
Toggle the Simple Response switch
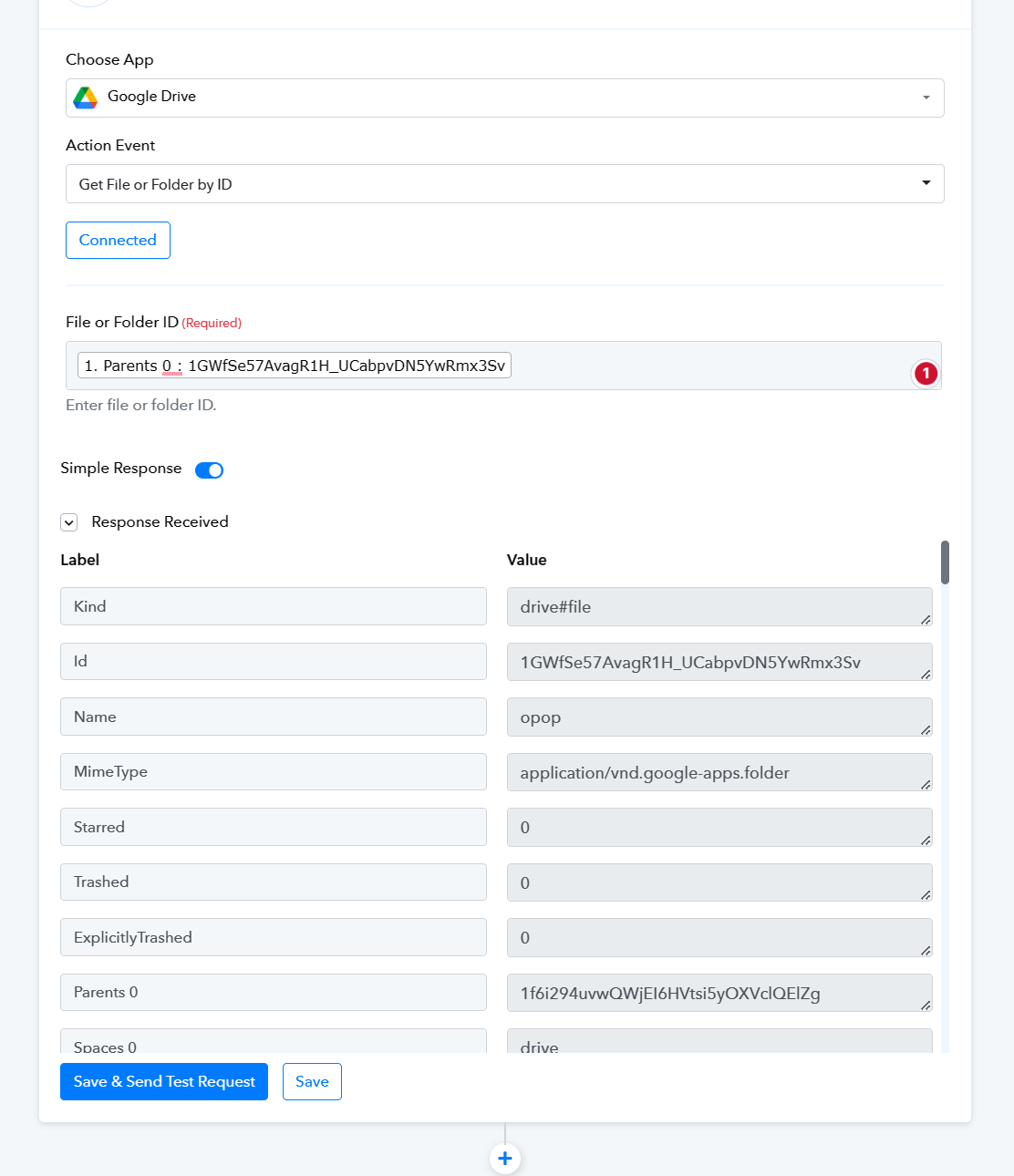point(210,470)
